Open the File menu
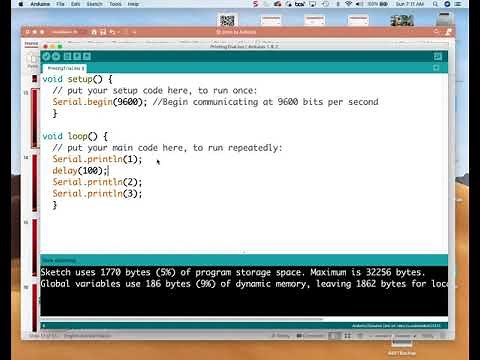 point(60,4)
